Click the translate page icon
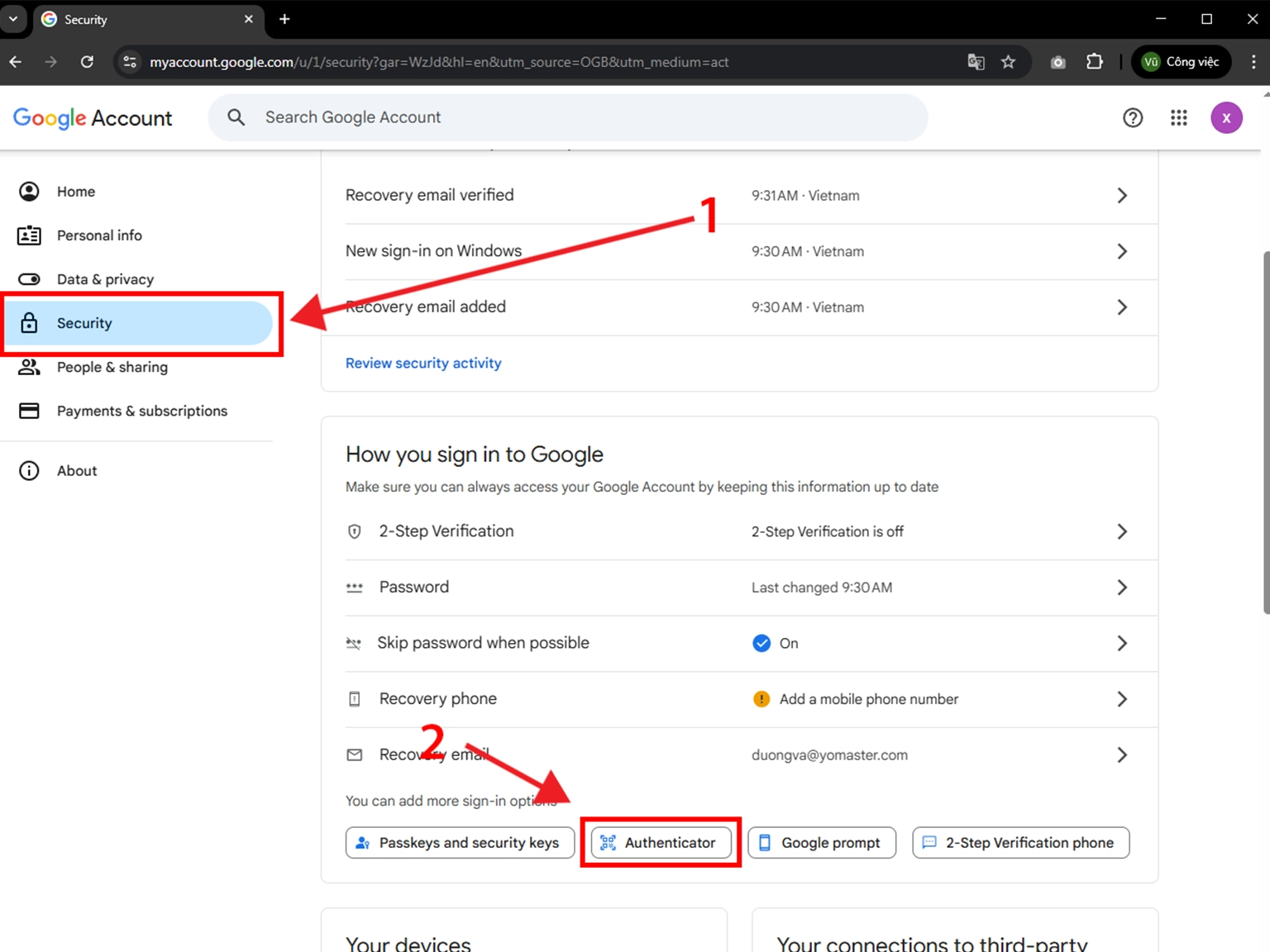 (976, 62)
